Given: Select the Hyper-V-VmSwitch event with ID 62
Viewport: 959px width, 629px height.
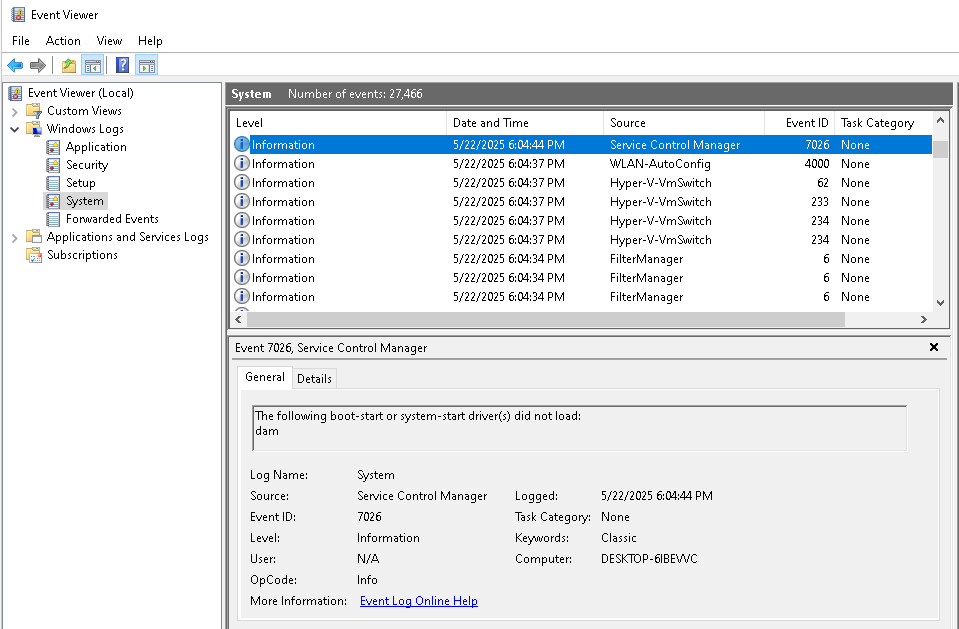Looking at the screenshot, I should point(581,182).
